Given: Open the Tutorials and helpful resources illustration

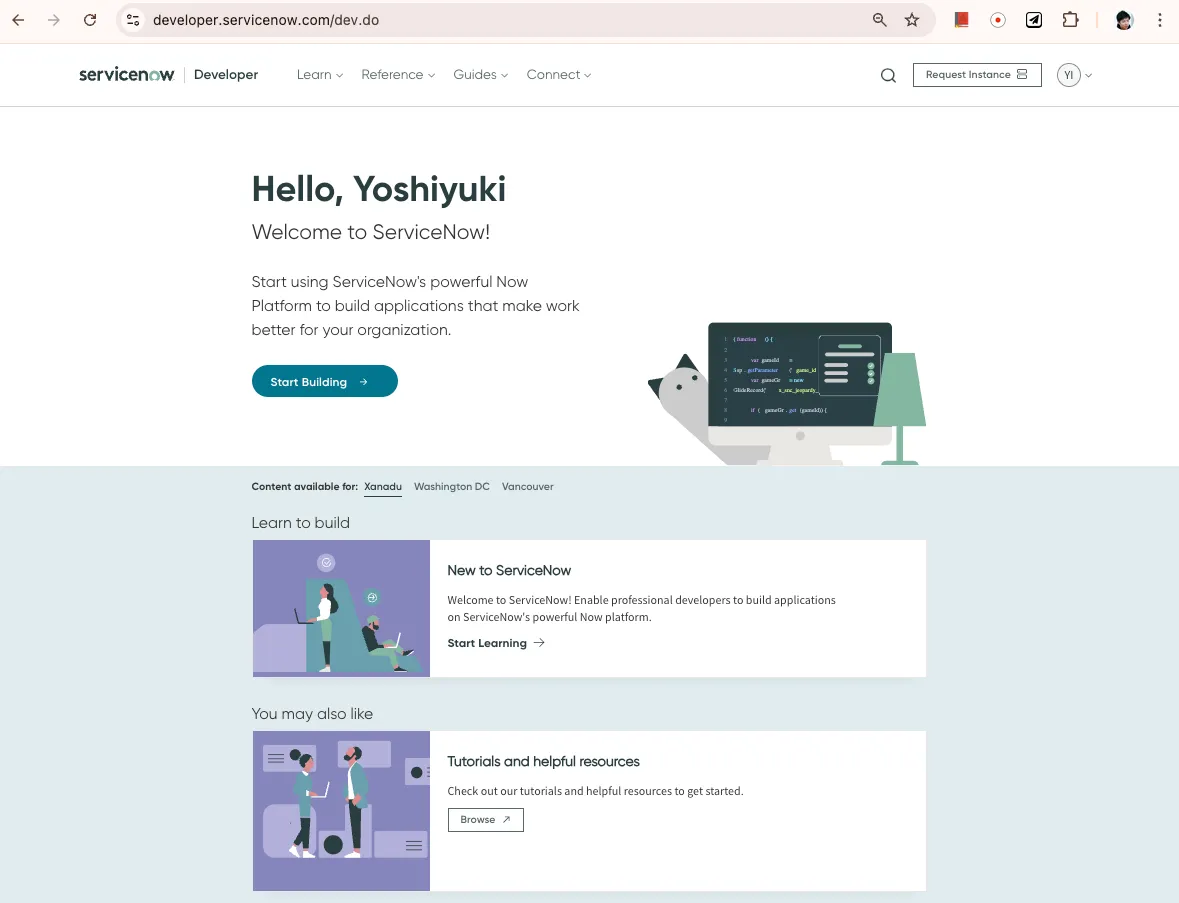Looking at the screenshot, I should [341, 811].
